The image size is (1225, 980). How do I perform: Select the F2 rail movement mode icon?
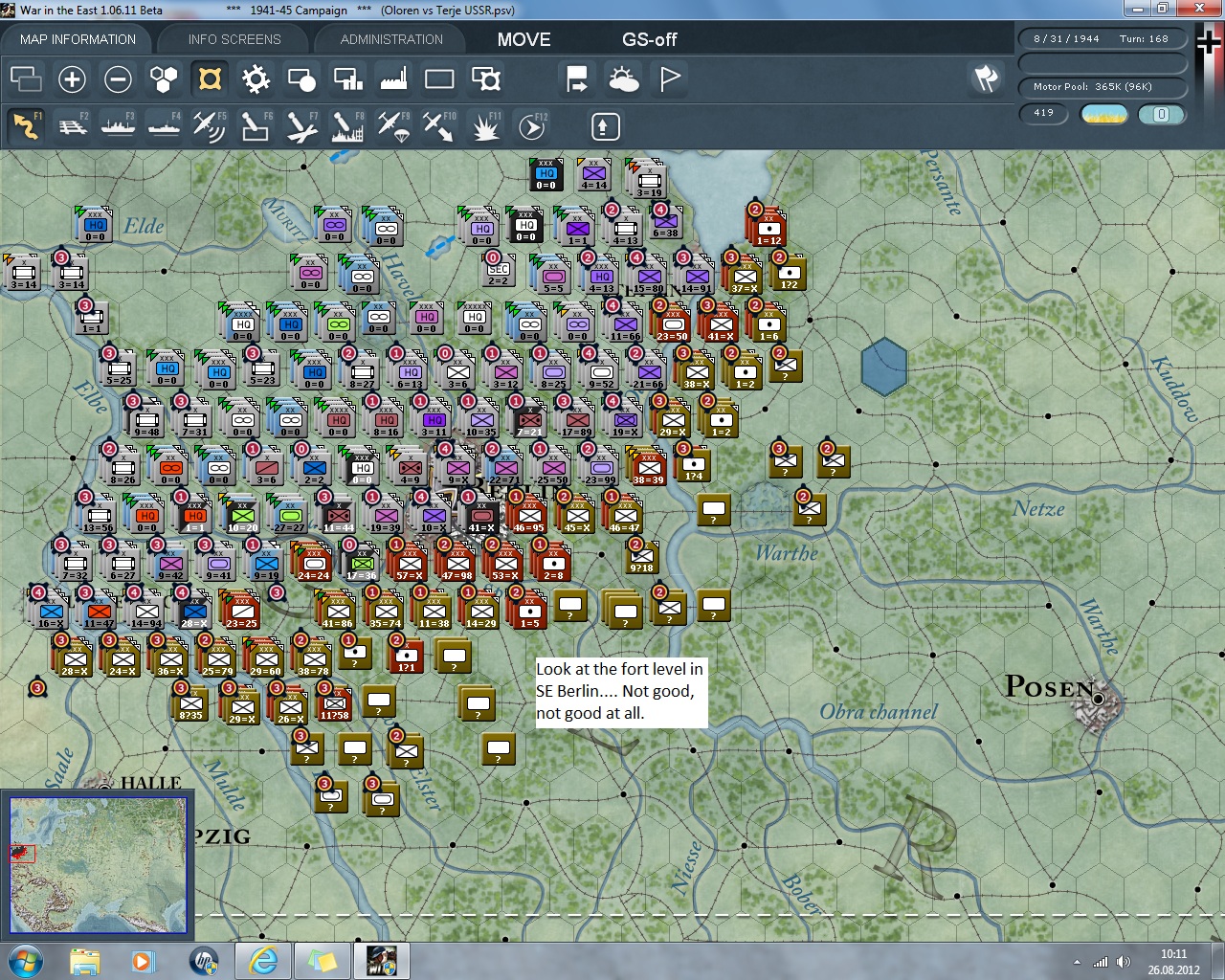click(x=73, y=125)
